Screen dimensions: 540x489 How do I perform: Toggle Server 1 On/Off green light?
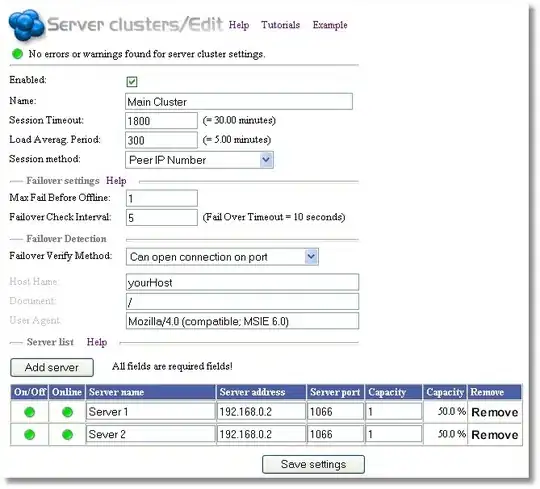click(30, 412)
